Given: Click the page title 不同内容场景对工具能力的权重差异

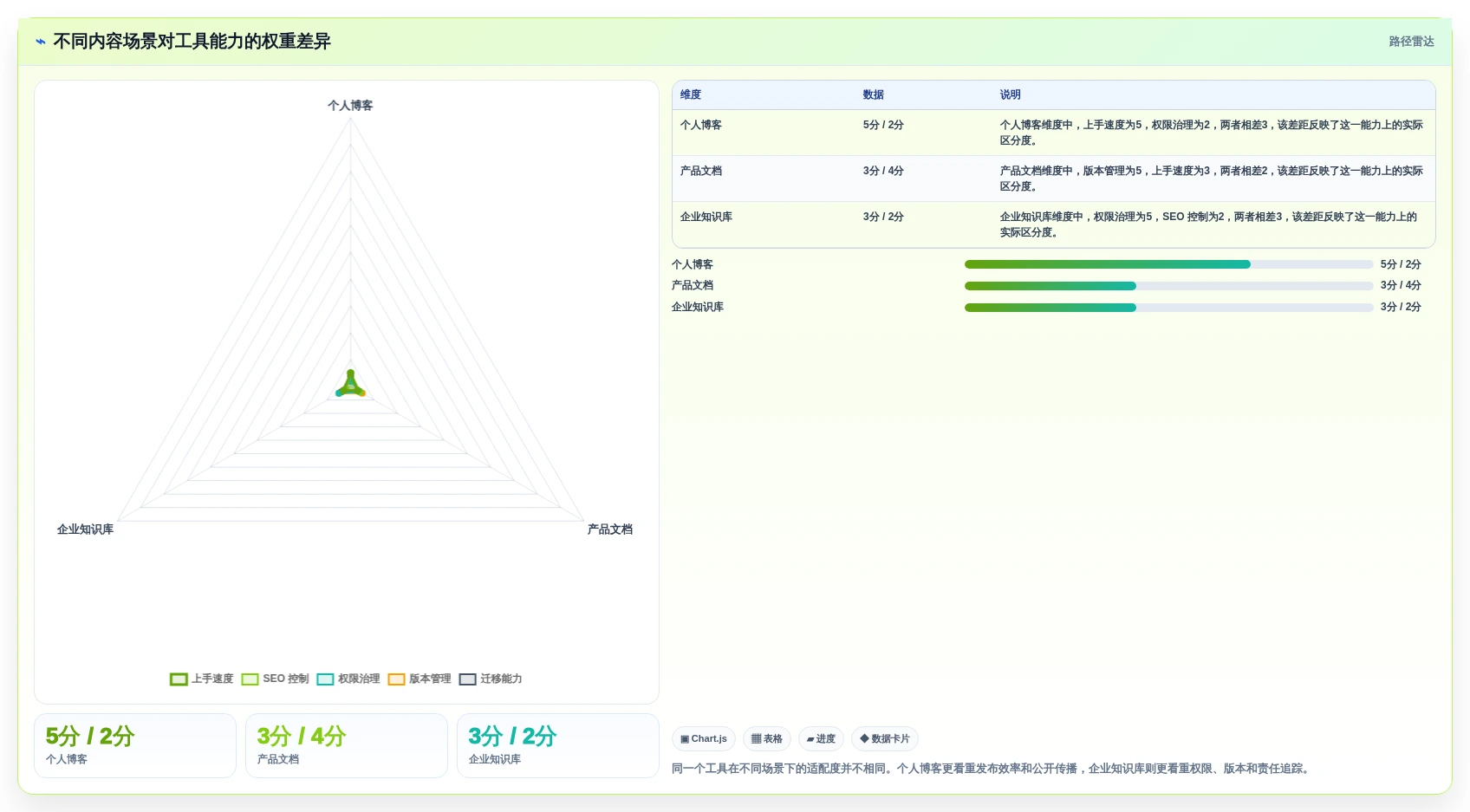Looking at the screenshot, I should point(192,42).
